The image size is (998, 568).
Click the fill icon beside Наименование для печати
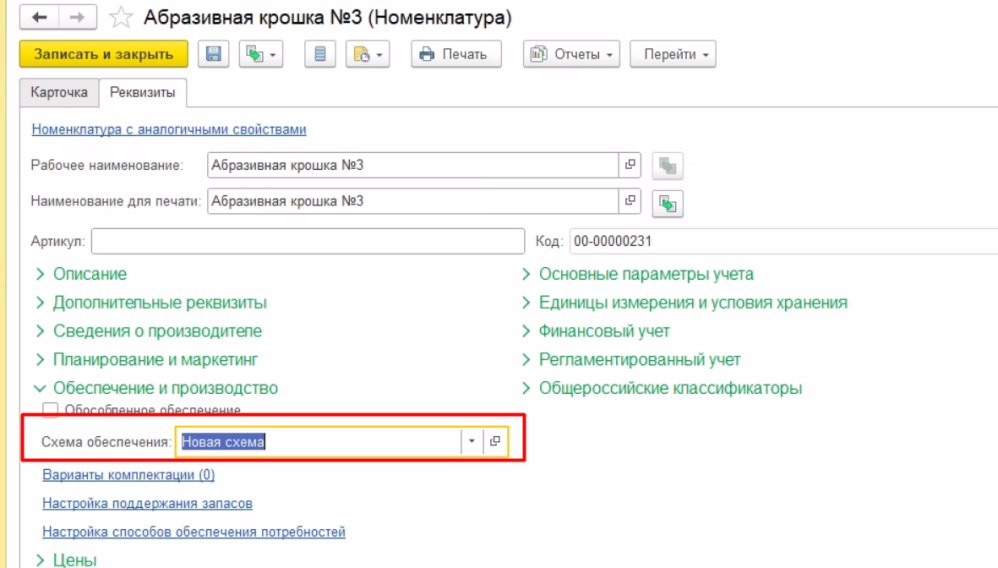coord(667,203)
